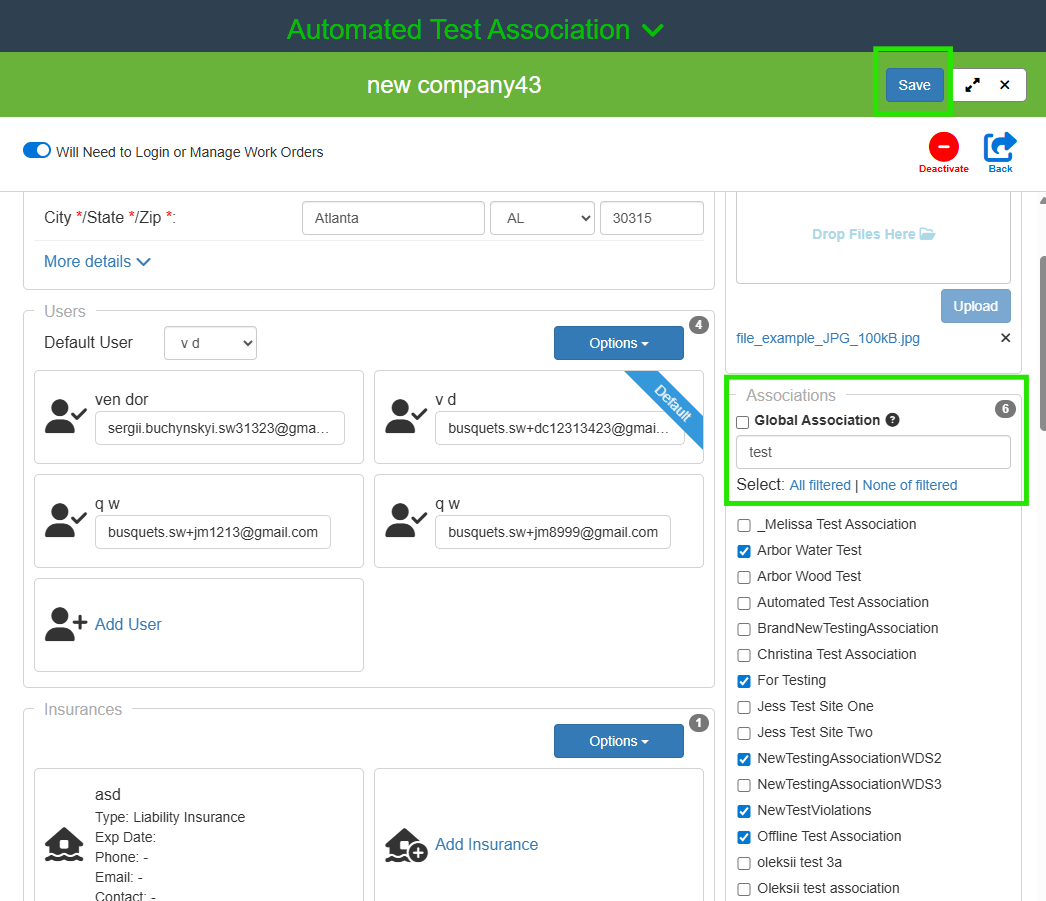The width and height of the screenshot is (1046, 901).
Task: Check the Jess Test Site One checkbox
Action: (x=744, y=707)
